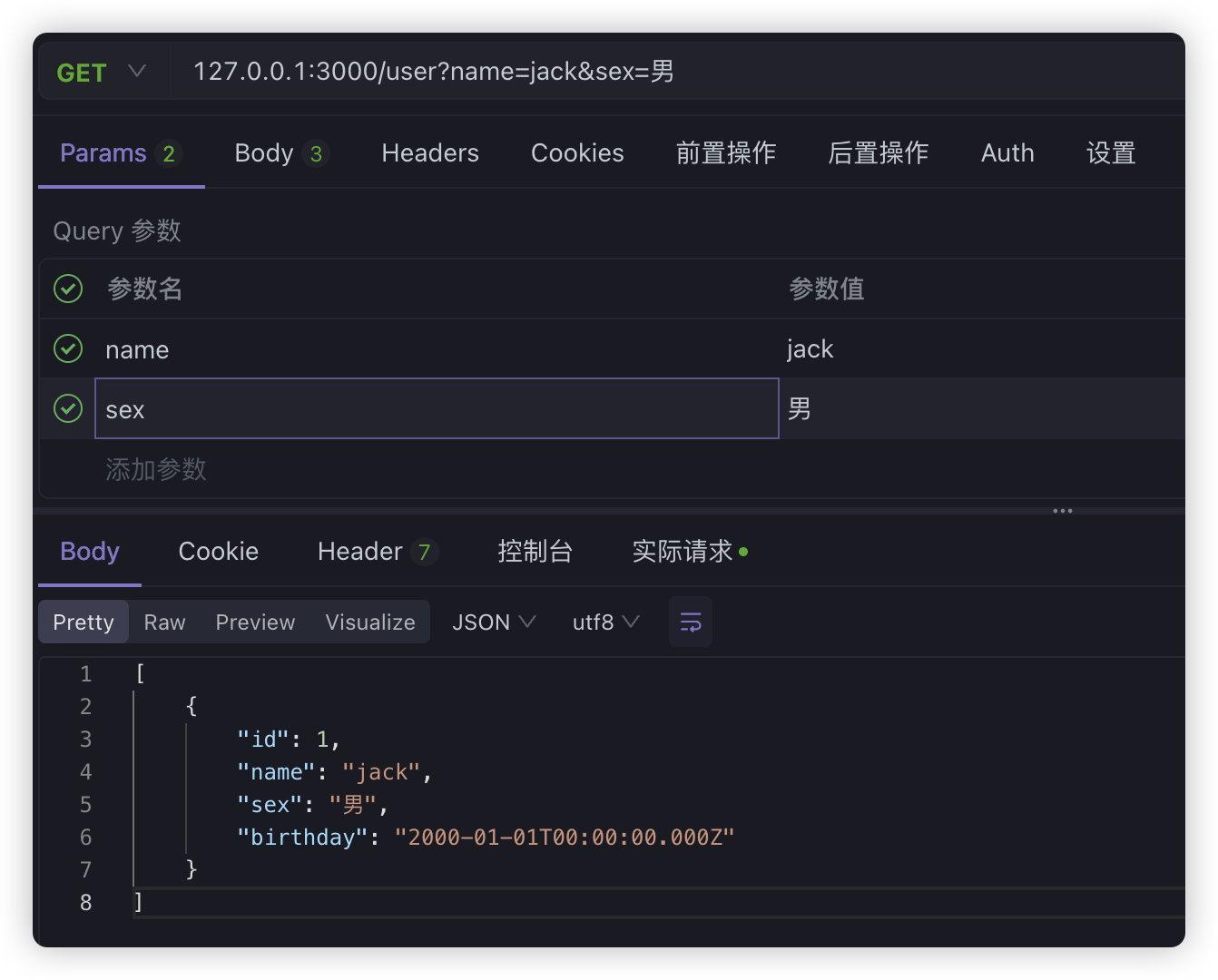
Task: Open the 实际请求 response tab
Action: coord(685,551)
